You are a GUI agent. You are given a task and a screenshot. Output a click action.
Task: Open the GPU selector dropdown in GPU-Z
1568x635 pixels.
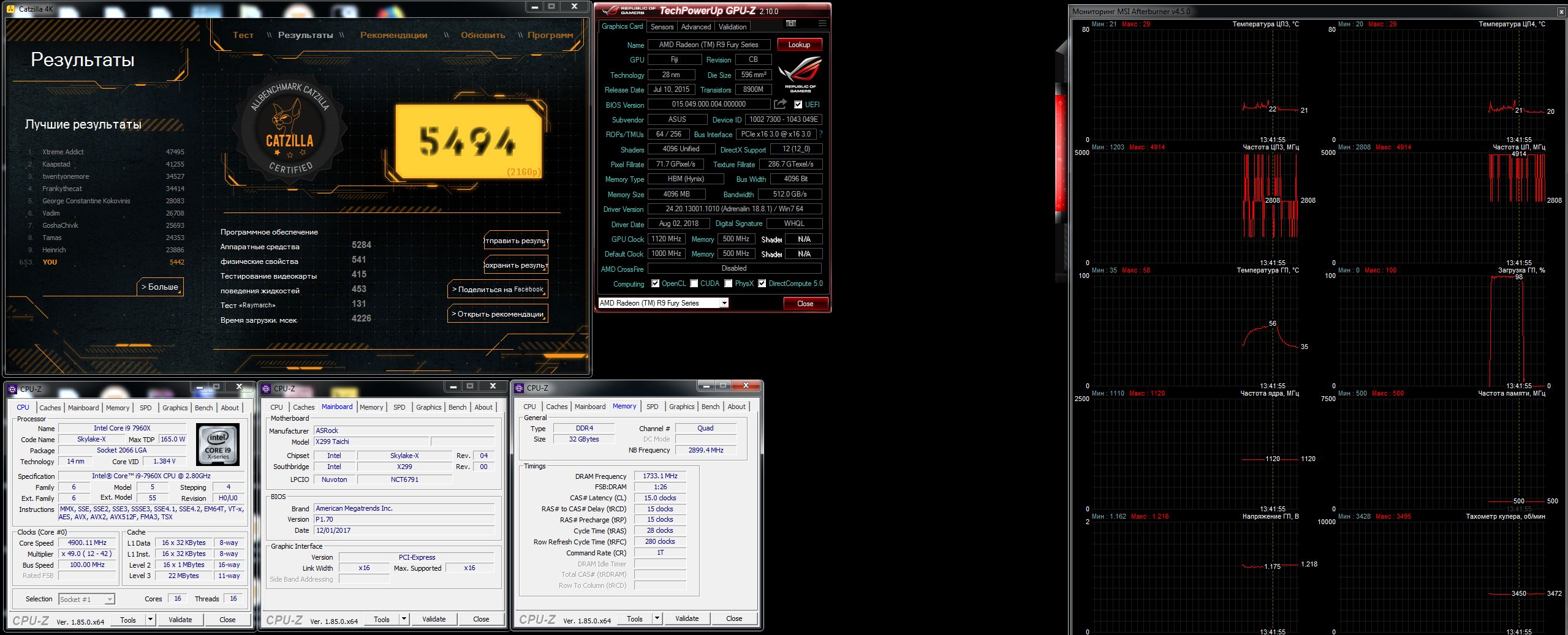(724, 303)
